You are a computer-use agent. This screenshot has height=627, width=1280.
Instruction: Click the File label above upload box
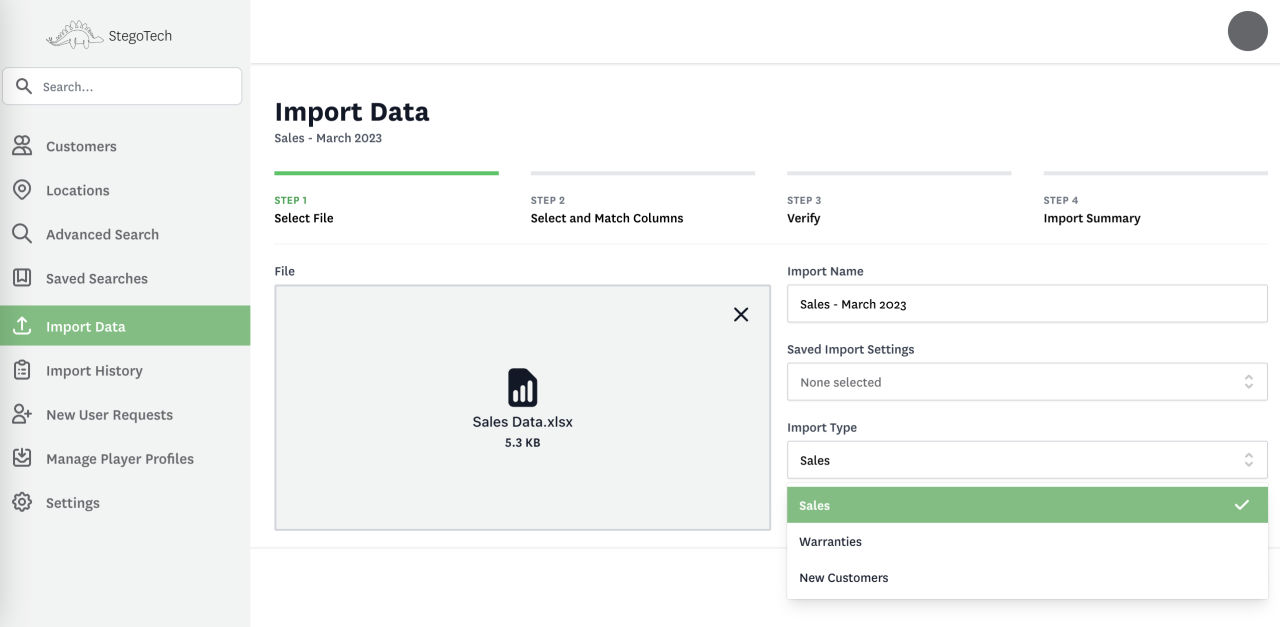285,271
